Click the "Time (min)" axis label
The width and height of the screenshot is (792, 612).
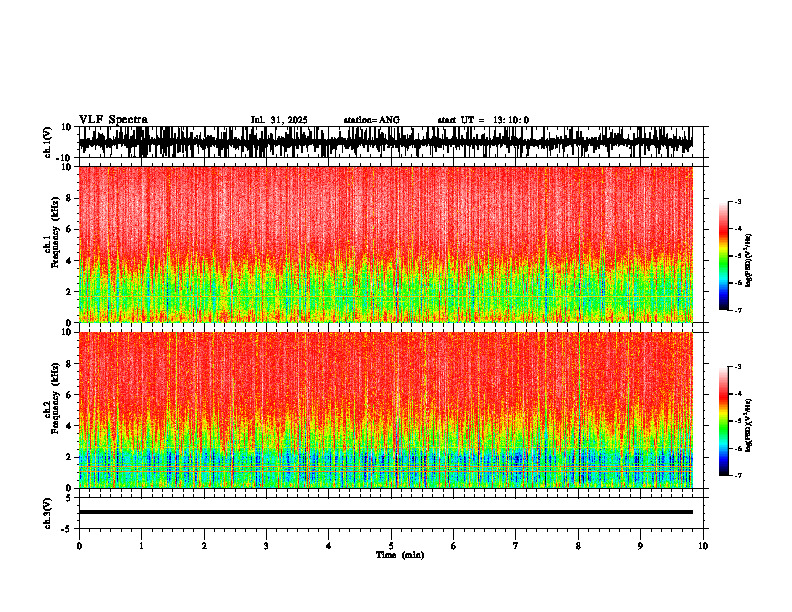tap(400, 555)
